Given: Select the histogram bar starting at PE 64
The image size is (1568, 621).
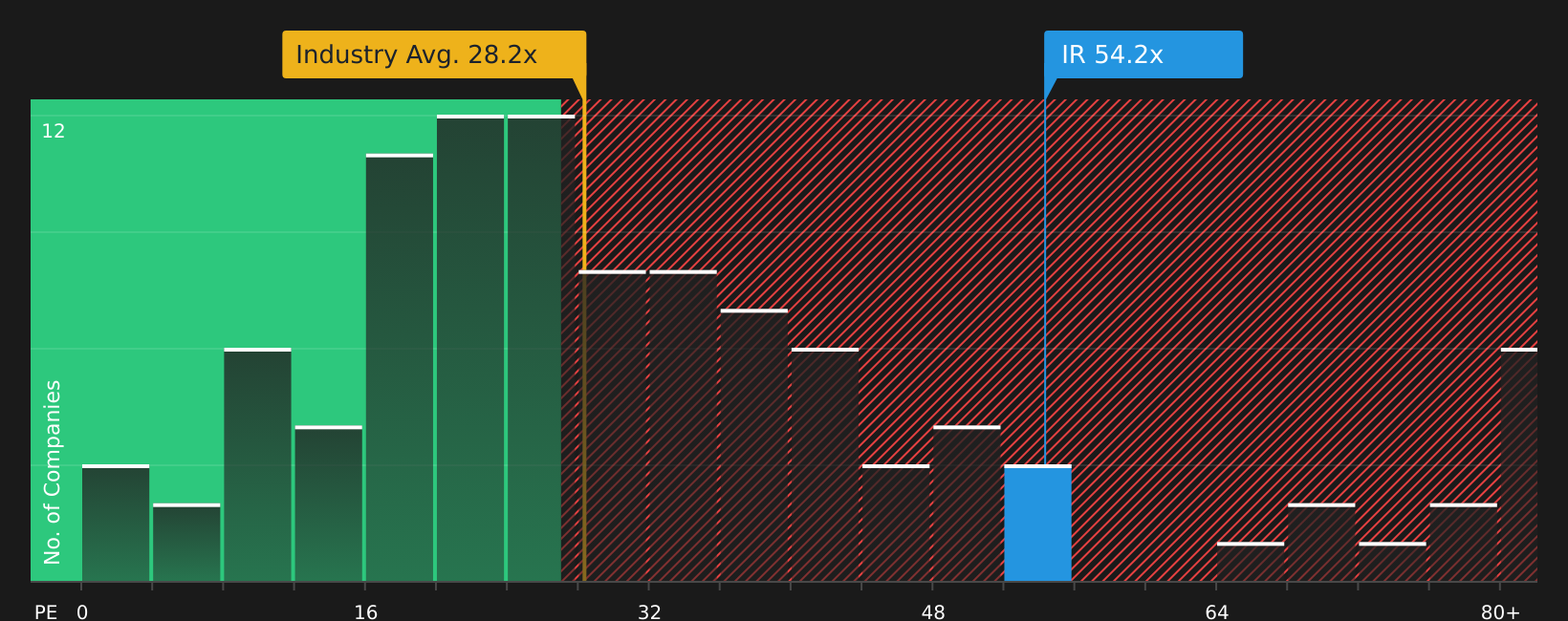Looking at the screenshot, I should 1251,562.
